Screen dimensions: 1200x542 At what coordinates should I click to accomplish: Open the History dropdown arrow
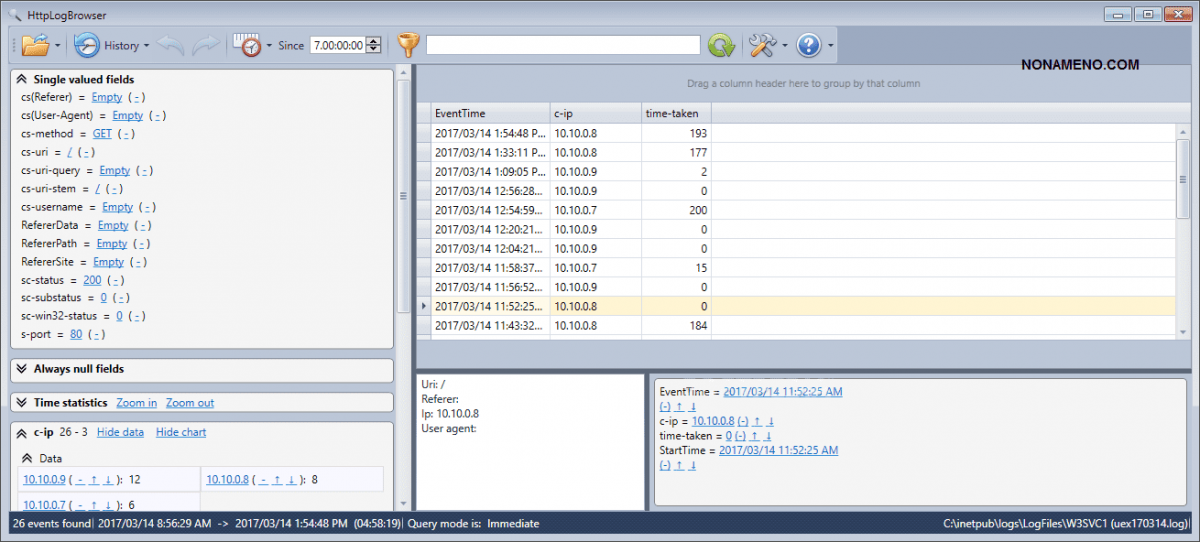click(146, 46)
